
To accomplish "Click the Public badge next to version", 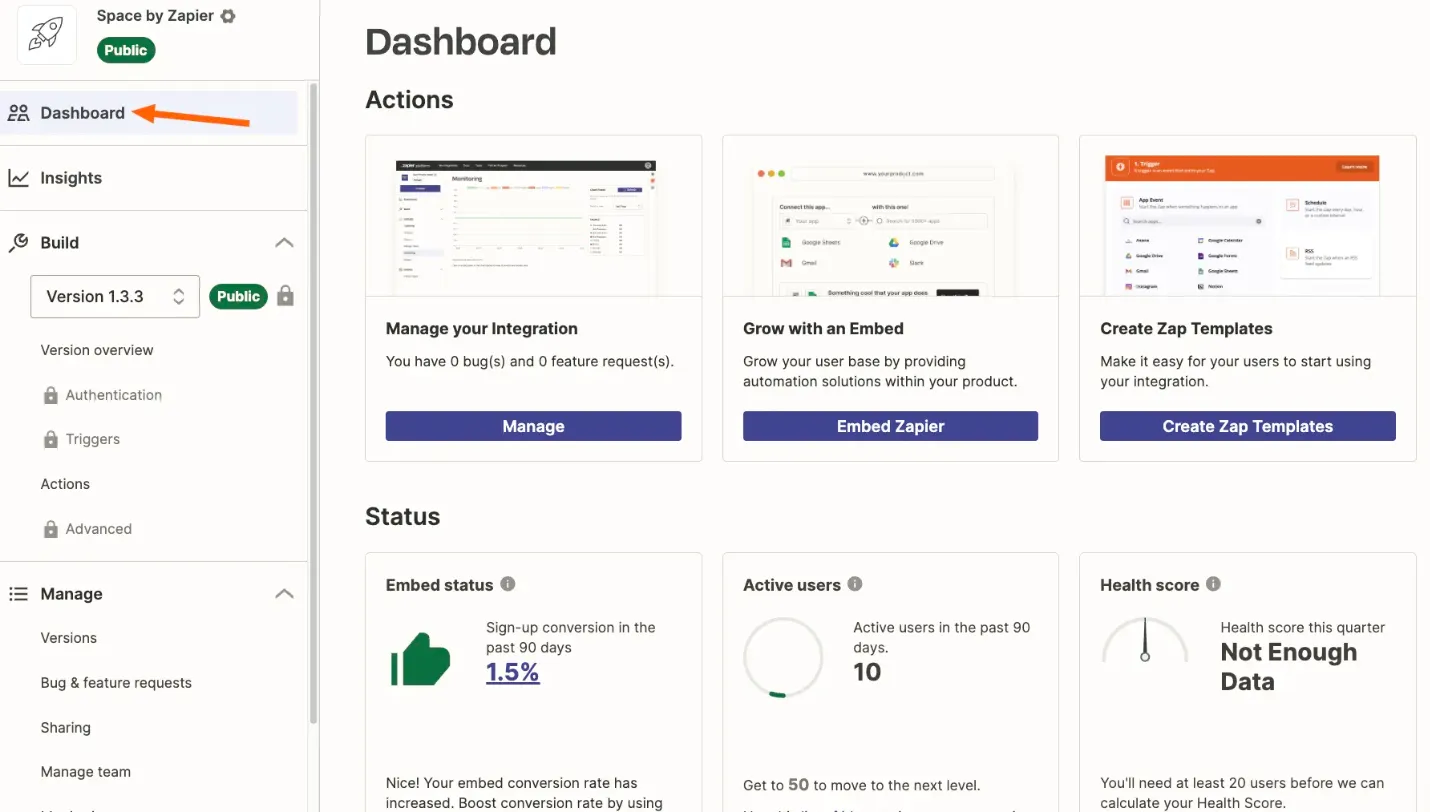I will (239, 296).
